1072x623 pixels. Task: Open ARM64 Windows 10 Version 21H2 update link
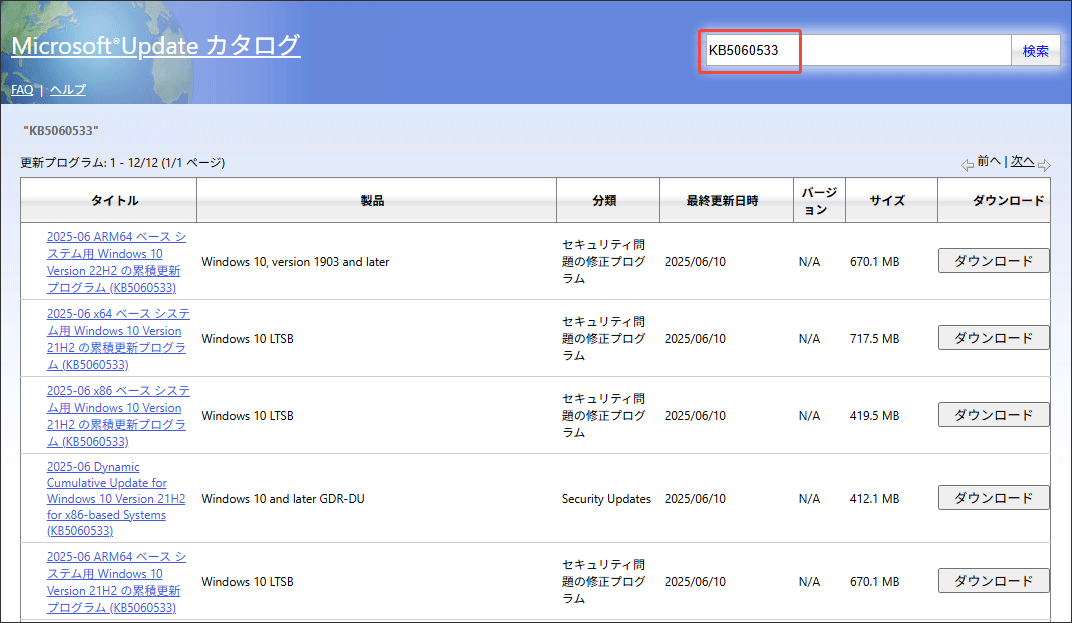tap(116, 582)
